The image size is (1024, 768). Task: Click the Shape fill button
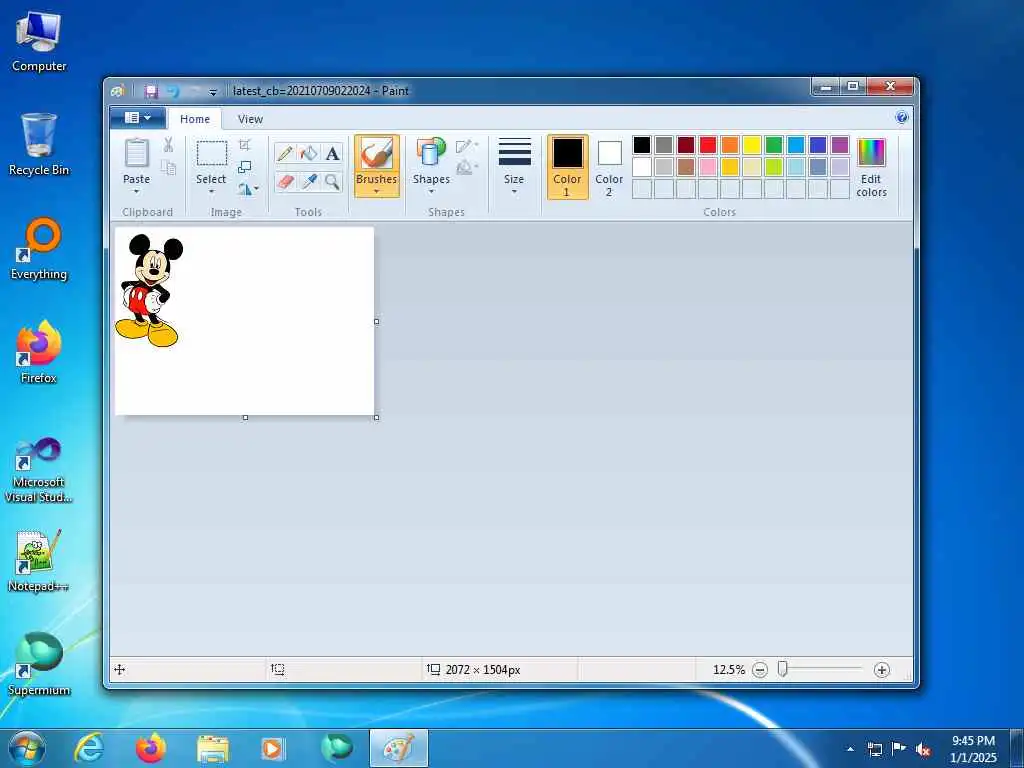(466, 168)
